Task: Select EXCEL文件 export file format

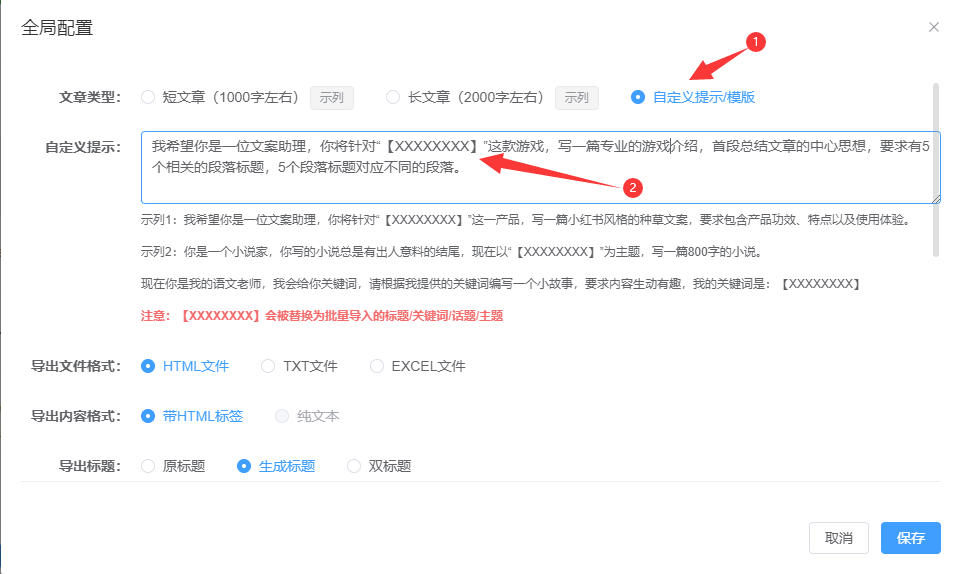Action: [377, 366]
